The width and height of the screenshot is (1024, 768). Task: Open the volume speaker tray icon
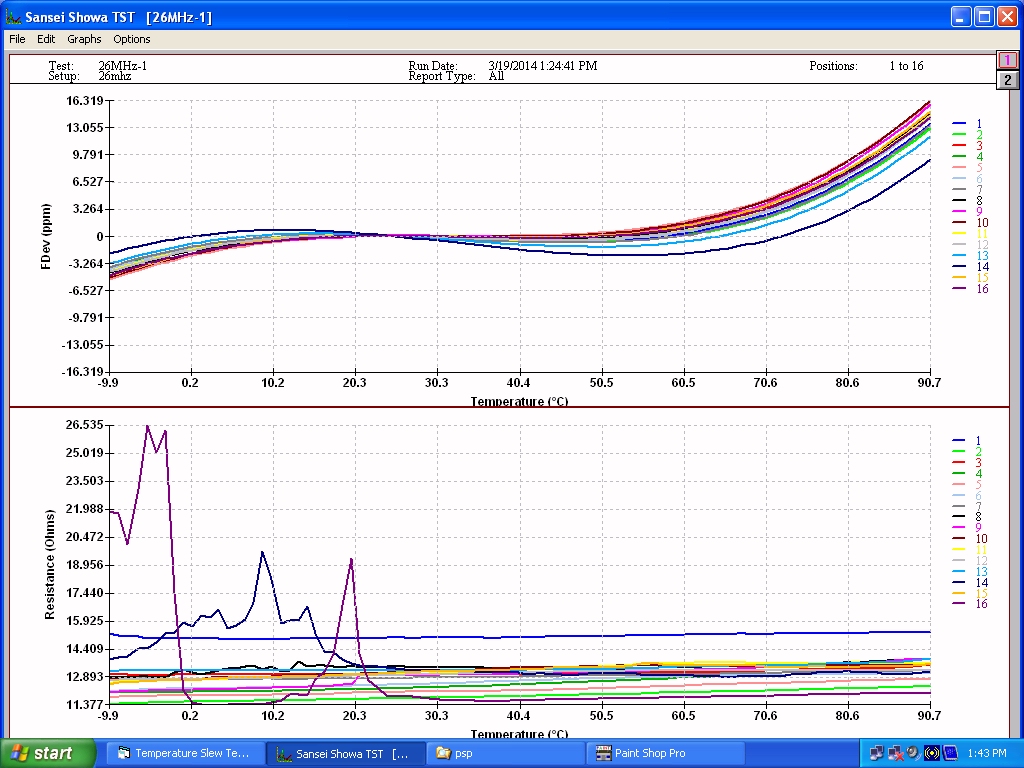(x=913, y=753)
